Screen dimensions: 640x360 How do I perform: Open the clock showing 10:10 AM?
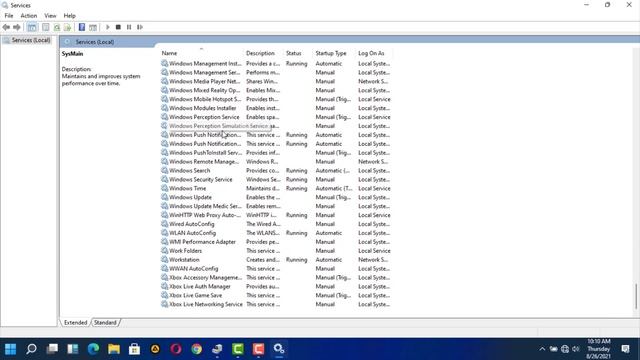coord(599,349)
